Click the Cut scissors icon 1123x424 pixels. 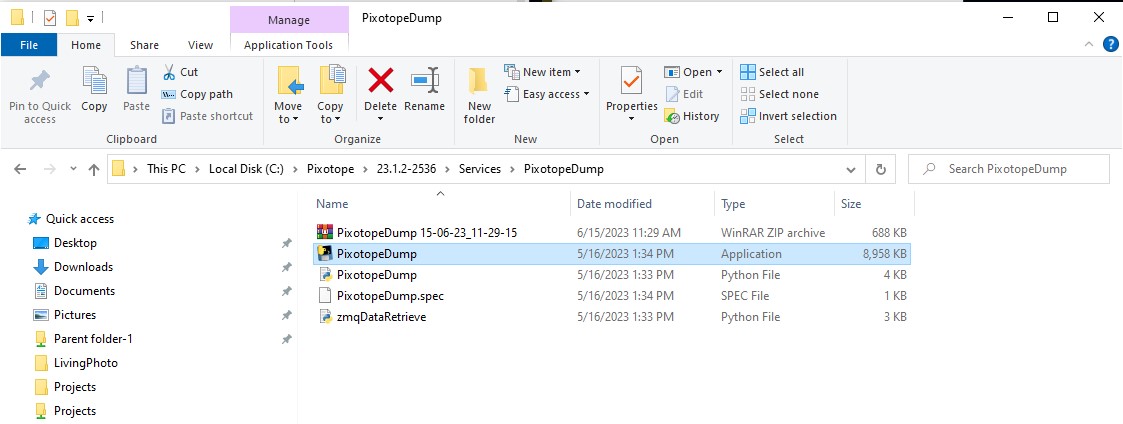coord(169,72)
